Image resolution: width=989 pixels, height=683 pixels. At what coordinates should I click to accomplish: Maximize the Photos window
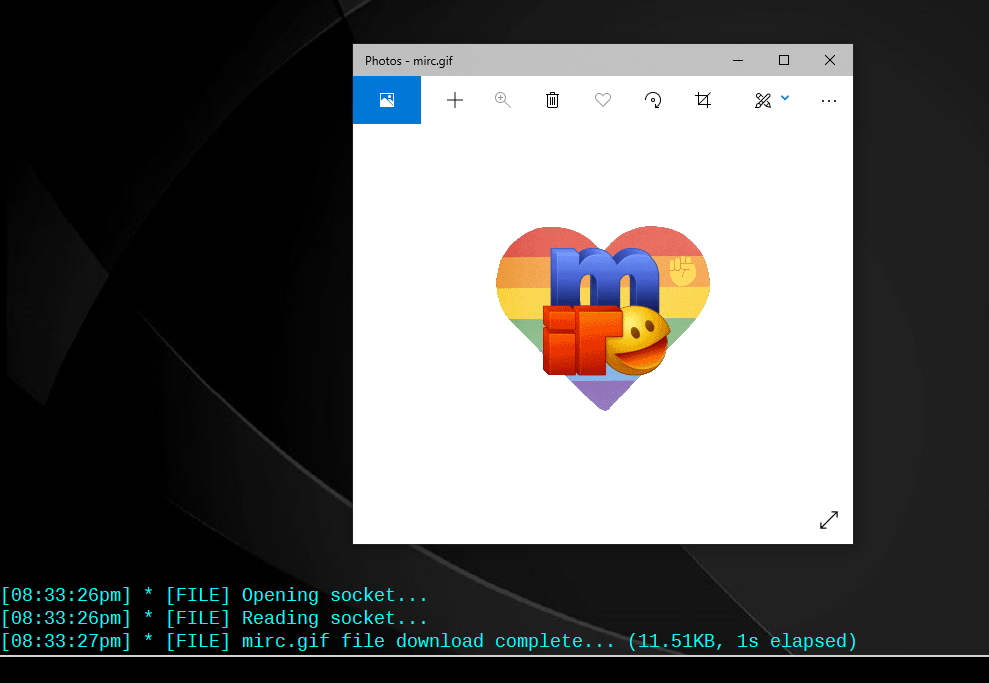tap(784, 61)
